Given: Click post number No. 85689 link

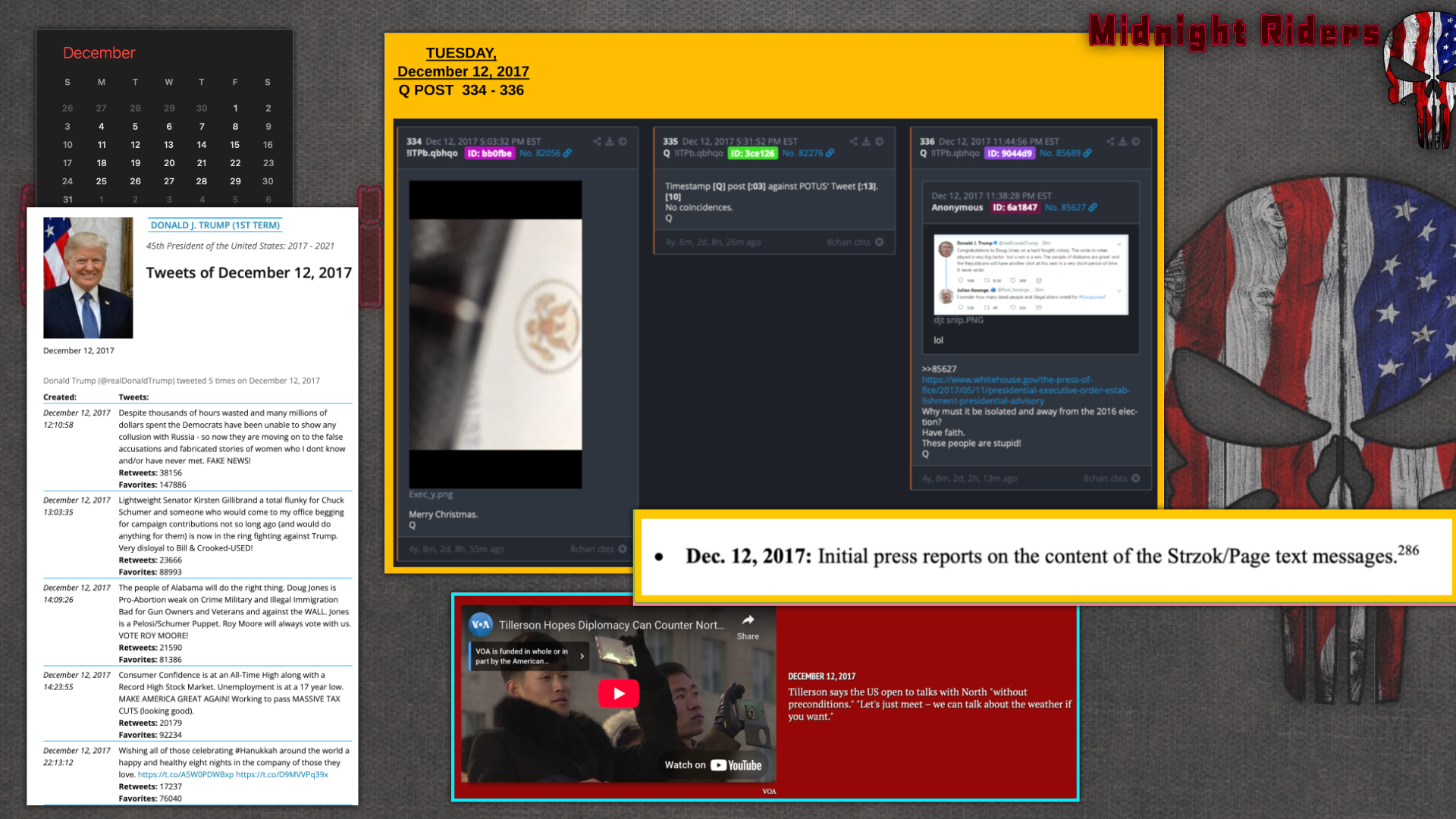Looking at the screenshot, I should pos(1059,153).
